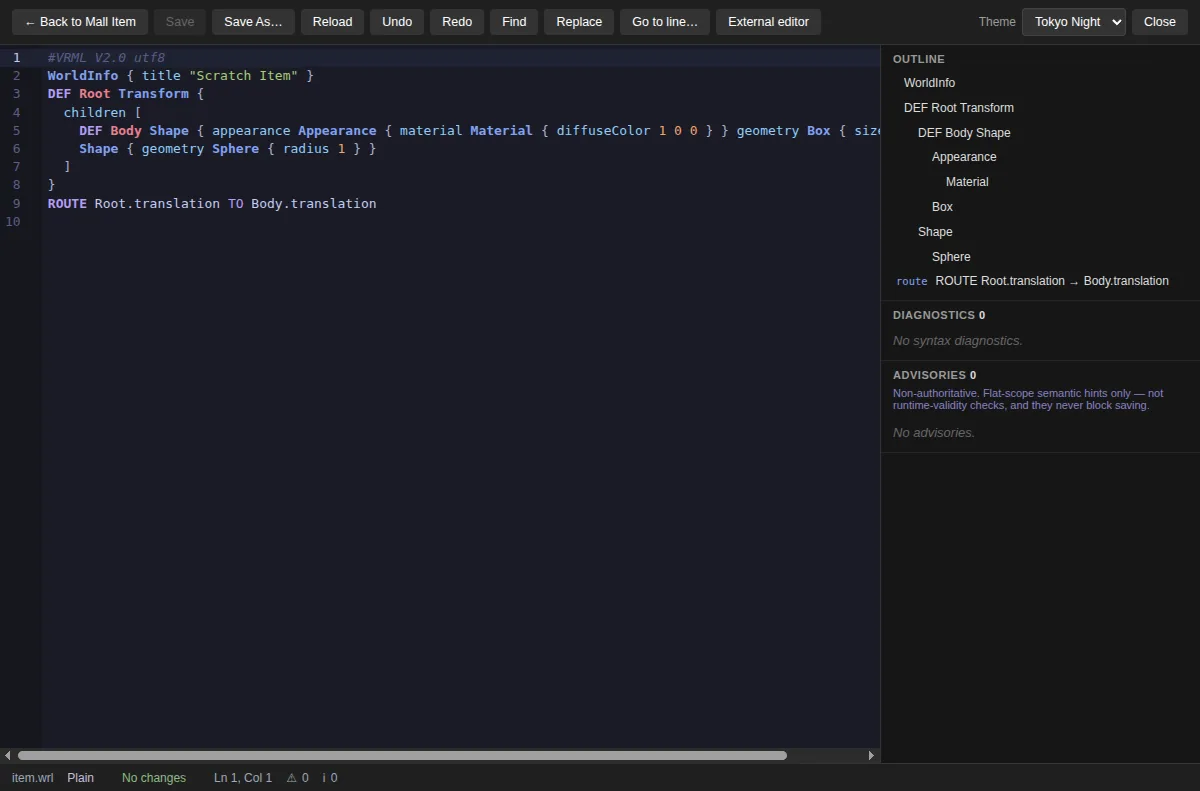Redo the last undone edit
This screenshot has width=1200, height=791.
point(457,22)
